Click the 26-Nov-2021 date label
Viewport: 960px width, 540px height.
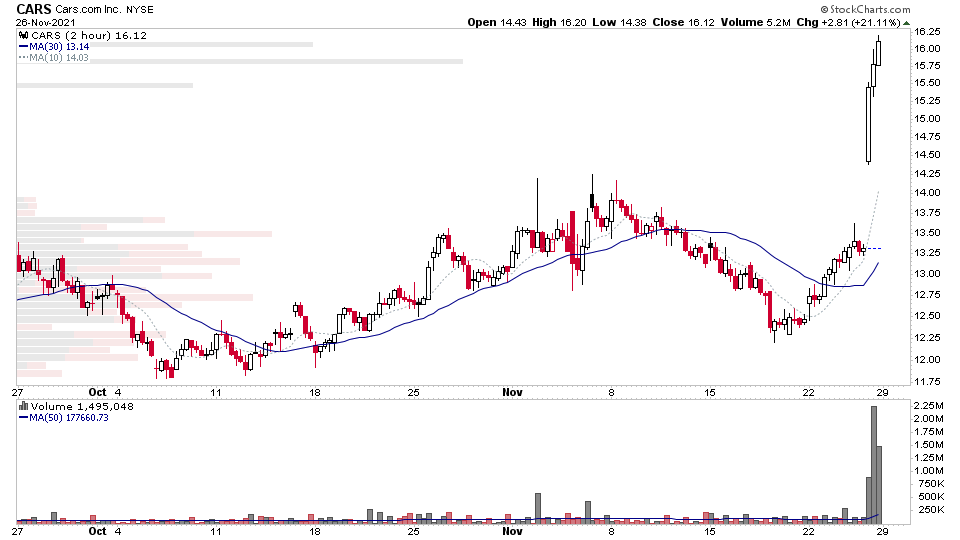coord(46,23)
